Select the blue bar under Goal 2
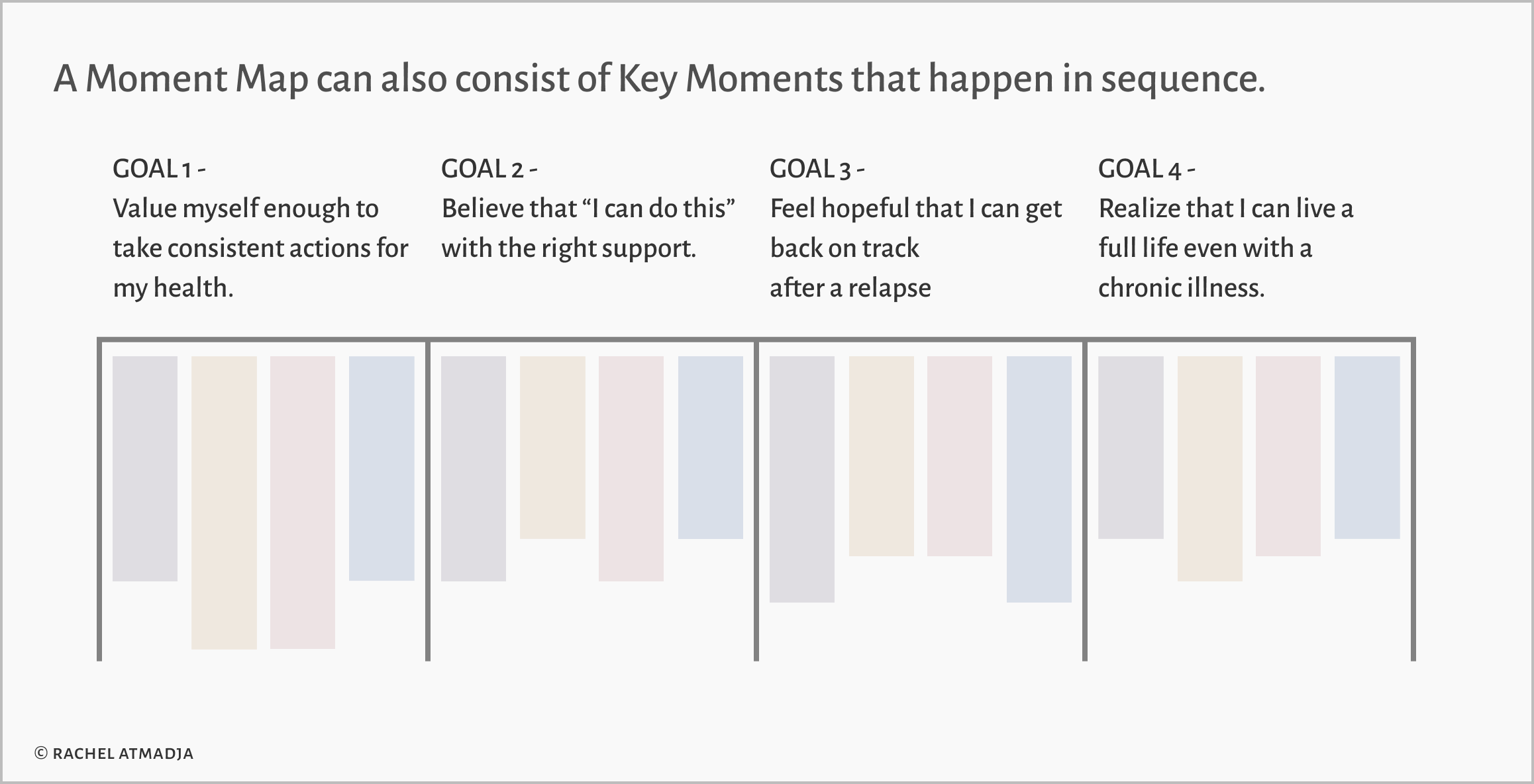 711,448
